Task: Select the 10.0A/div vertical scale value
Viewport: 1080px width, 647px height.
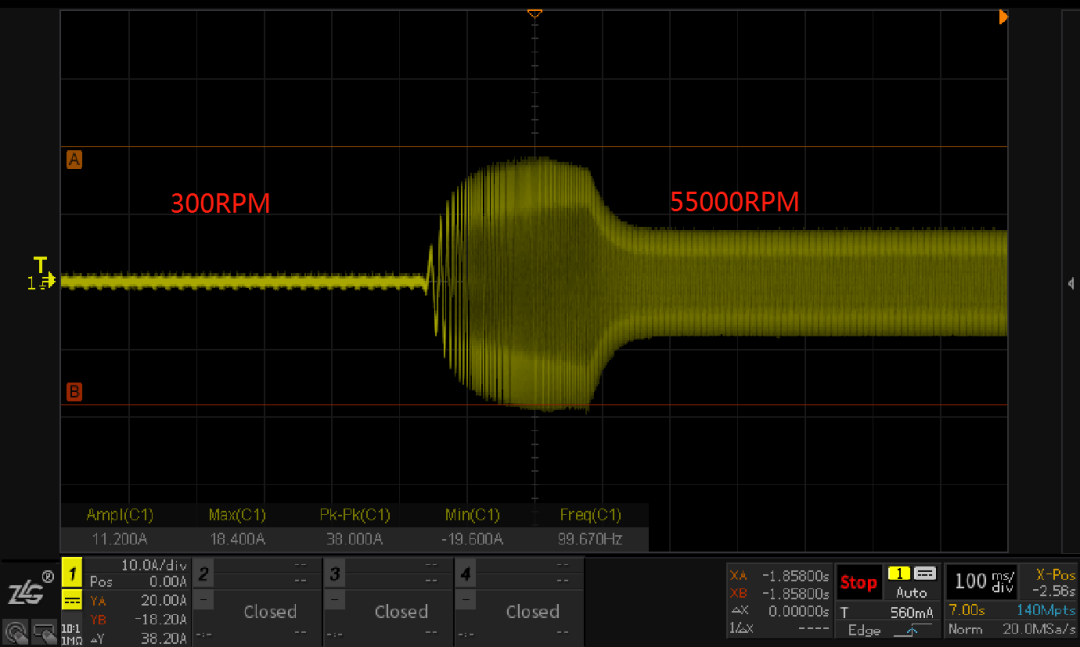Action: 154,565
